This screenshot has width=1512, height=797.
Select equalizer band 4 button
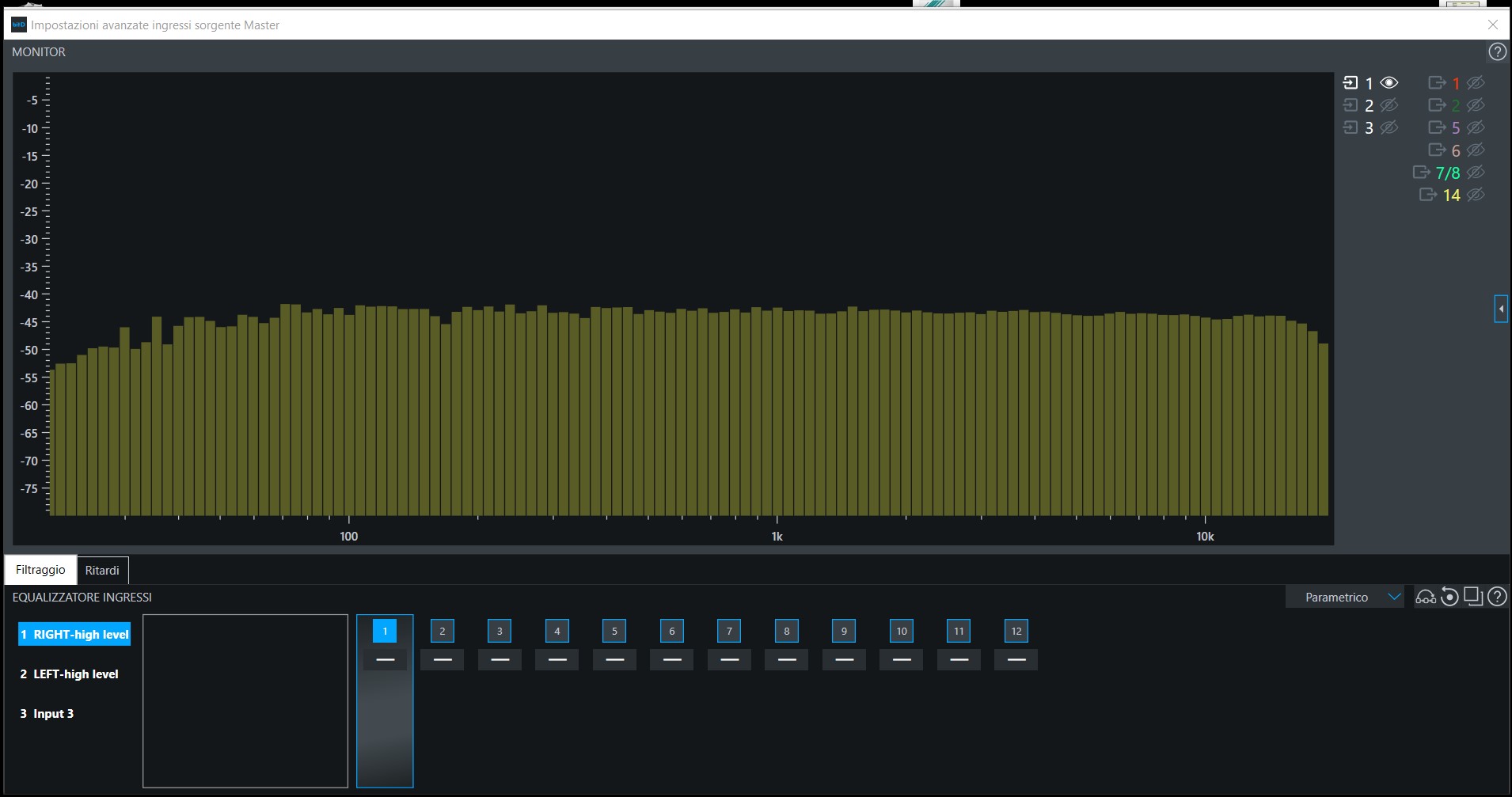coord(557,631)
